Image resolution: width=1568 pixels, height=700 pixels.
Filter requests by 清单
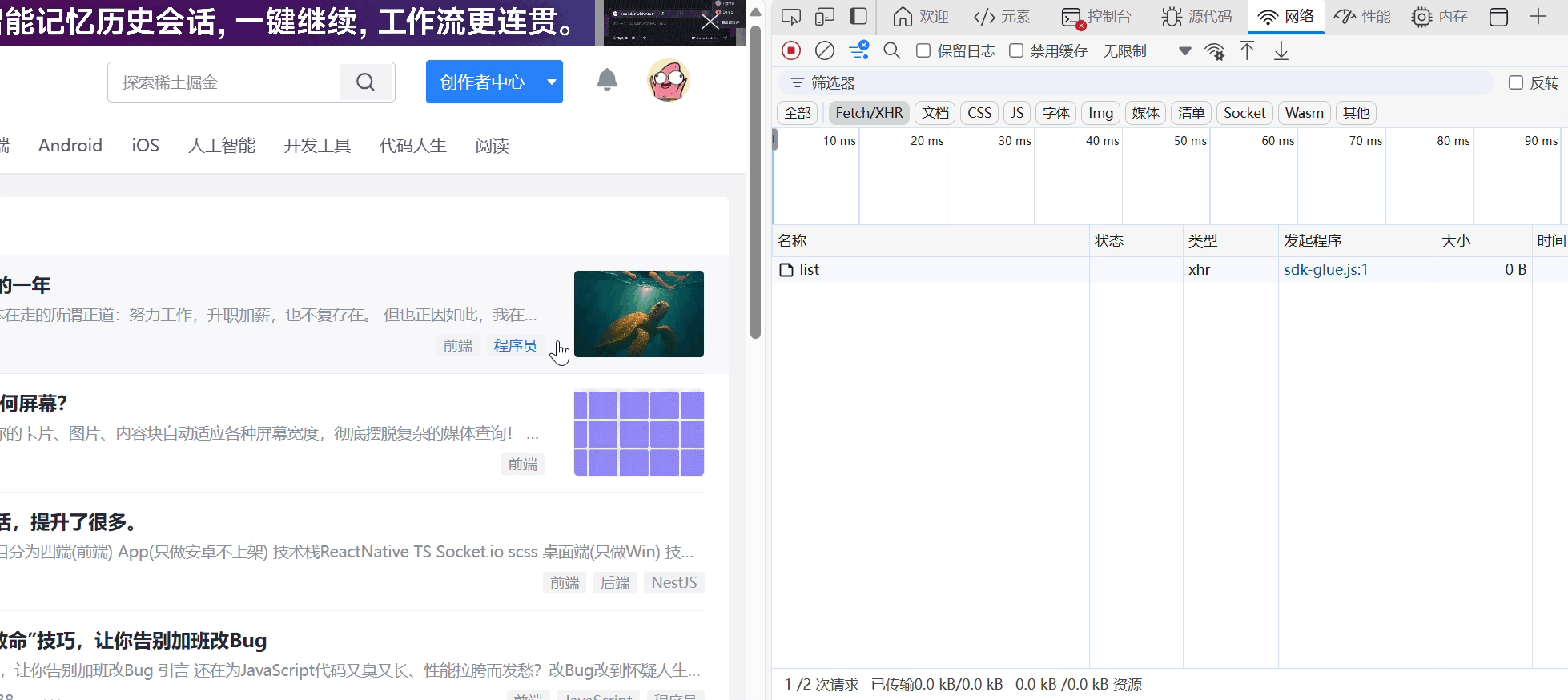click(1192, 113)
